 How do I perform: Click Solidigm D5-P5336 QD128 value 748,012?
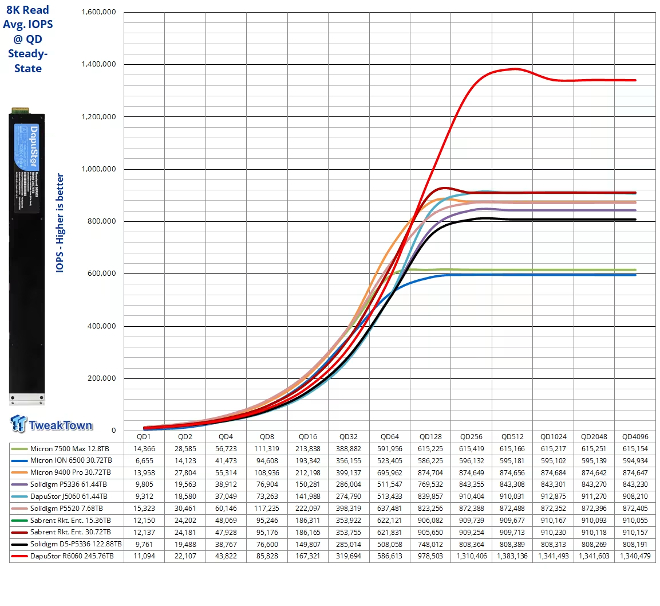pos(431,544)
